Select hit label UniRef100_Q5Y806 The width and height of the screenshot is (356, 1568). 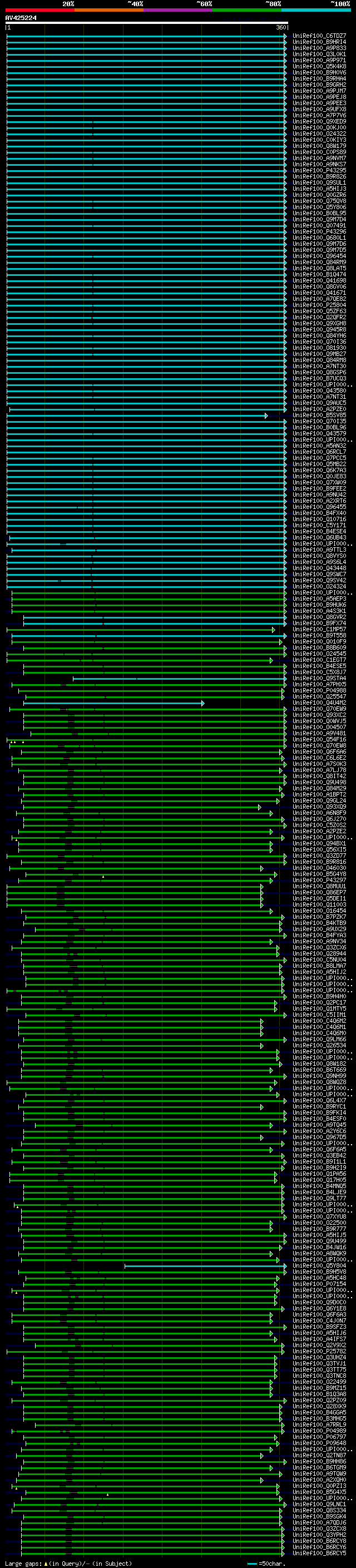pos(319,207)
